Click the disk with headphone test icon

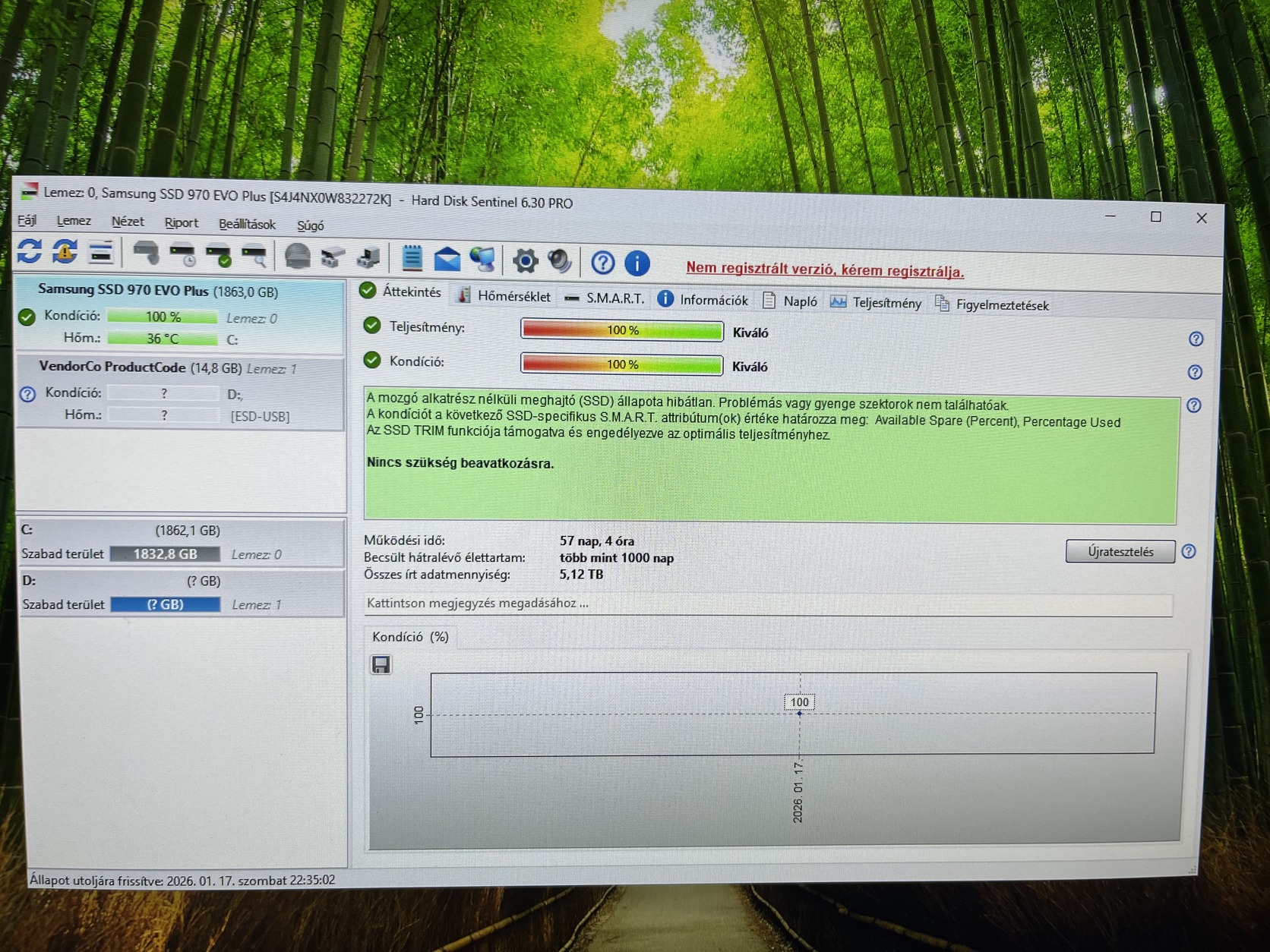point(146,253)
